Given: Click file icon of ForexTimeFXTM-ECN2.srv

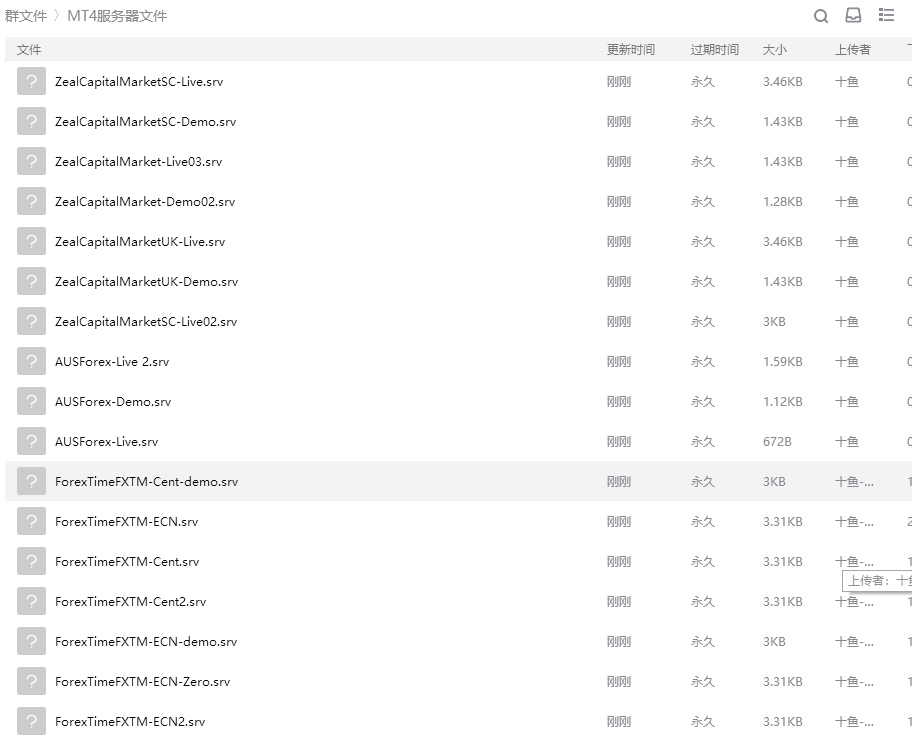Looking at the screenshot, I should pos(31,721).
